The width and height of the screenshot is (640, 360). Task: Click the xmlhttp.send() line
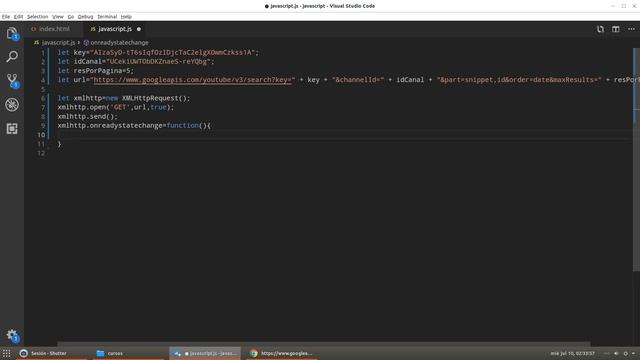click(x=87, y=116)
